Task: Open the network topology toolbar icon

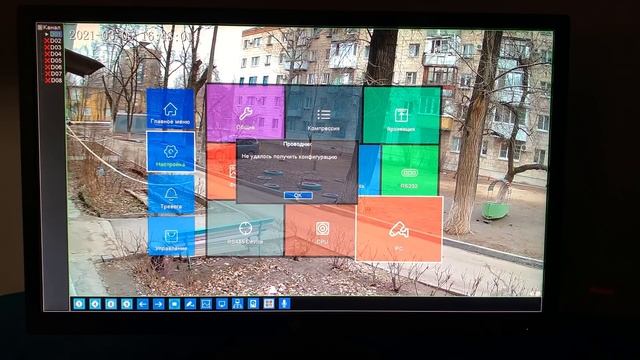Action: (x=238, y=304)
